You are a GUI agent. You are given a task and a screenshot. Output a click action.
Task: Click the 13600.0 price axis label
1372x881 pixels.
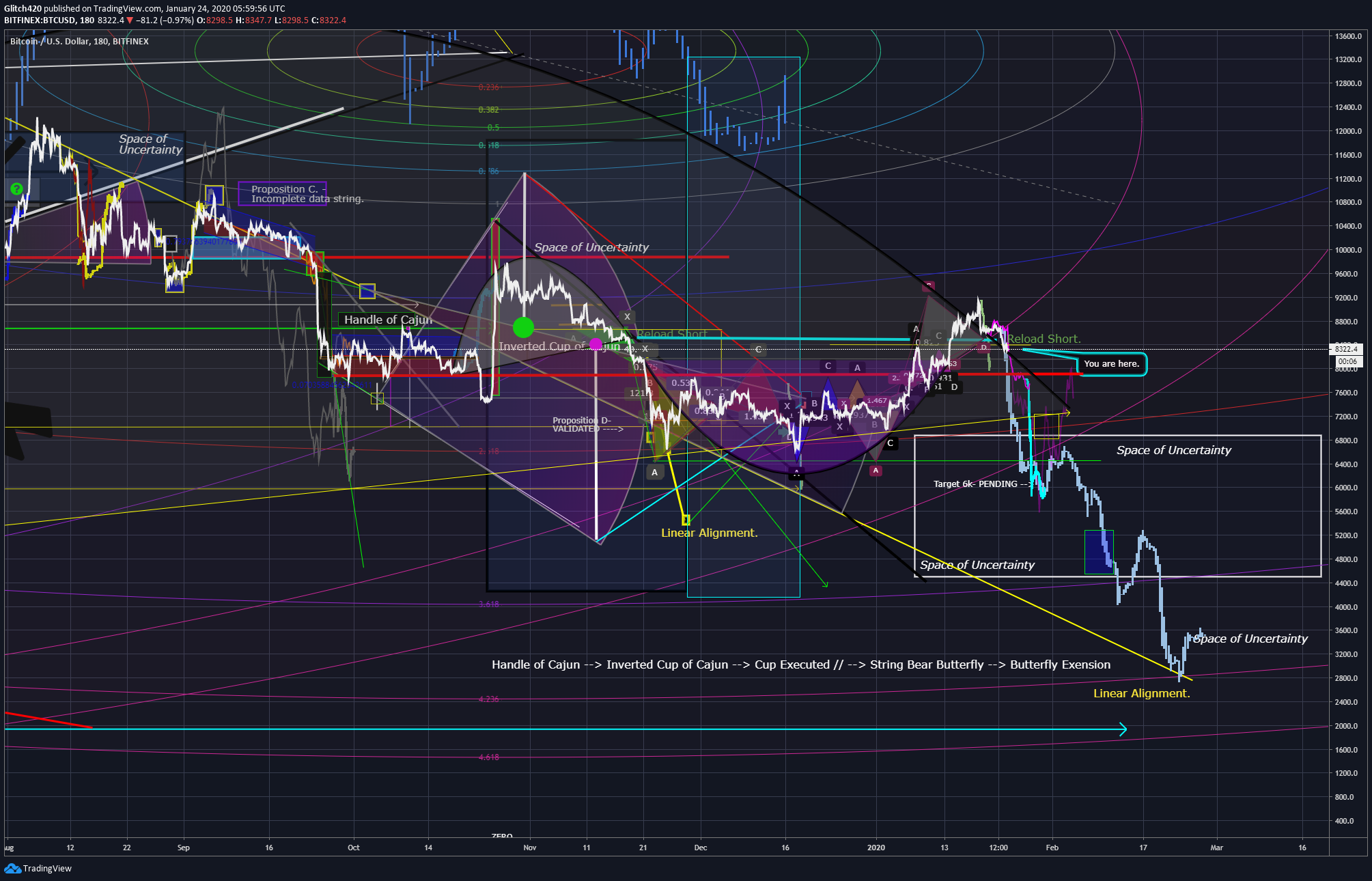point(1348,36)
